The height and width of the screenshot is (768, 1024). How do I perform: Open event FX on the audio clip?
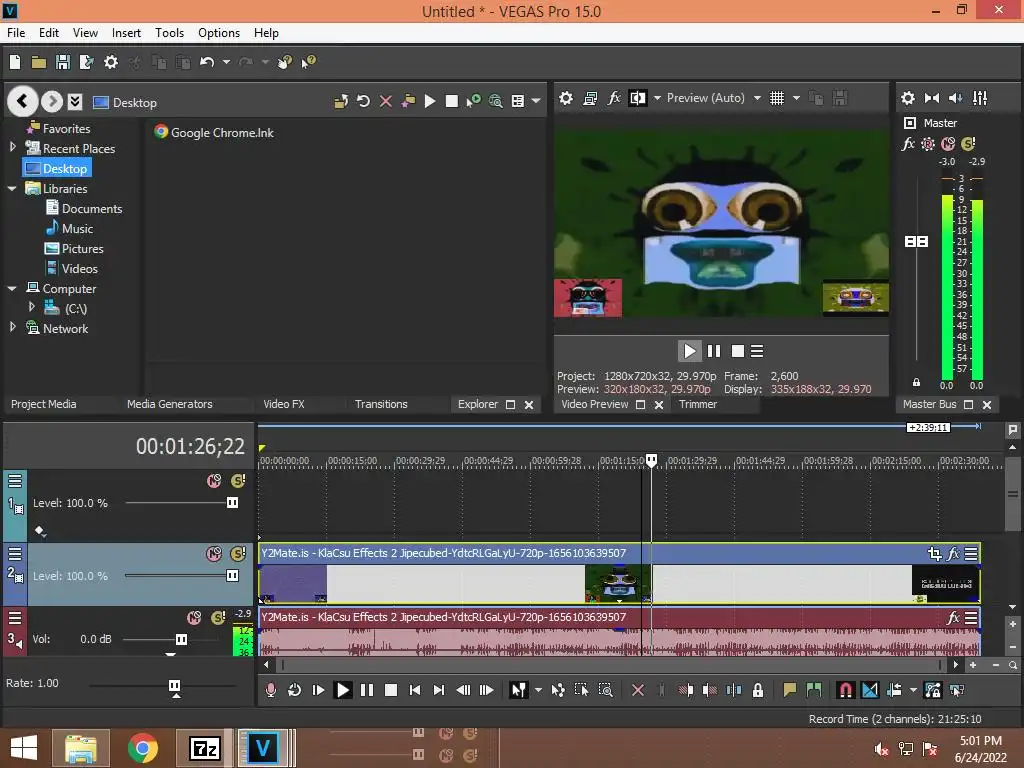pos(953,617)
